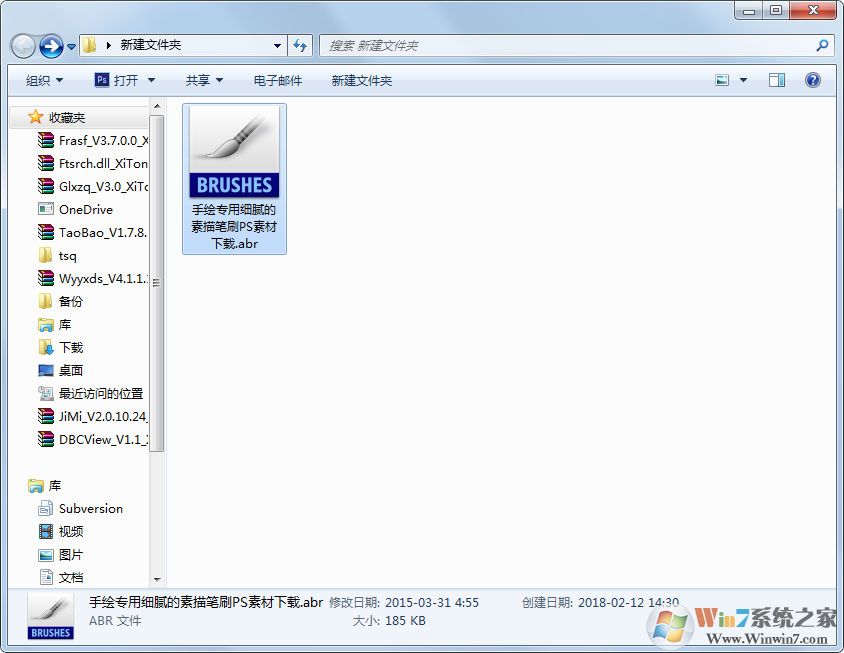
Task: Open the tsq folder in favorites
Action: click(x=60, y=255)
